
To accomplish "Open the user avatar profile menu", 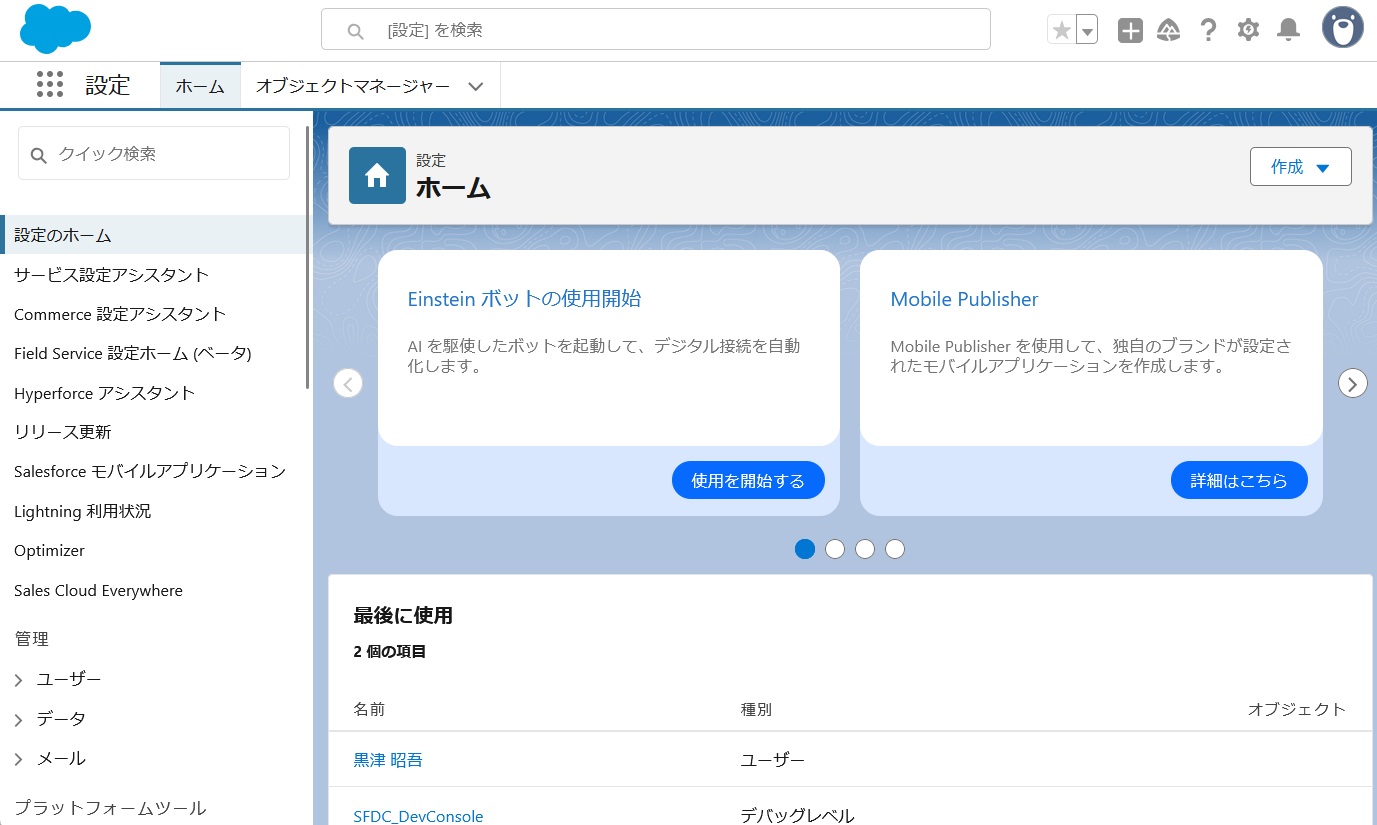I will (x=1342, y=27).
